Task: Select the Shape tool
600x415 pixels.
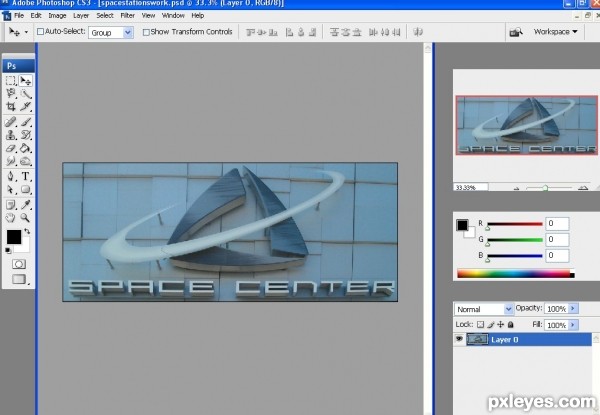Action: (x=26, y=189)
